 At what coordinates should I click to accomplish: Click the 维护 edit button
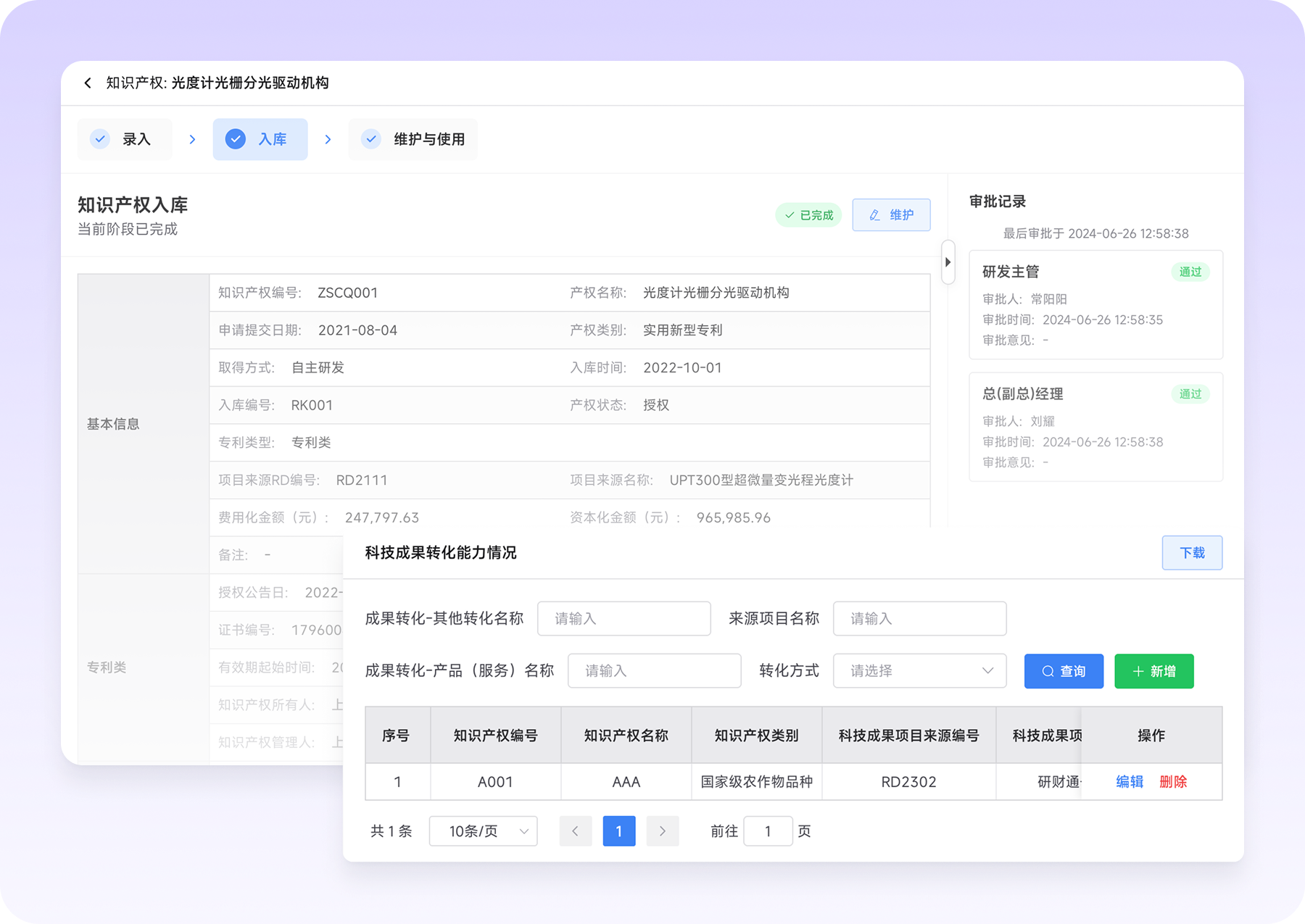[891, 215]
